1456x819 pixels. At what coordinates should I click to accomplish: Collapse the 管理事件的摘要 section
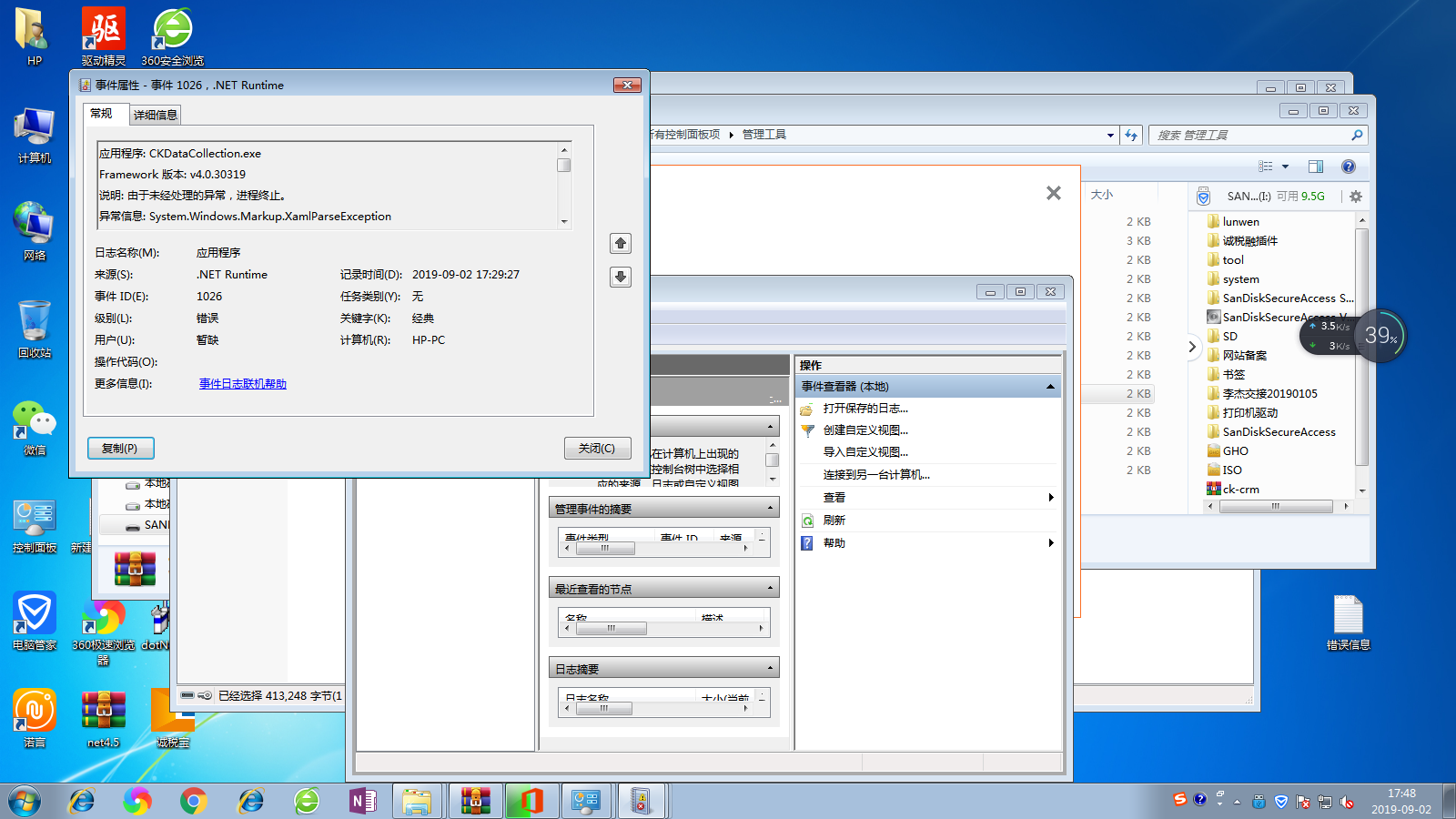[770, 509]
